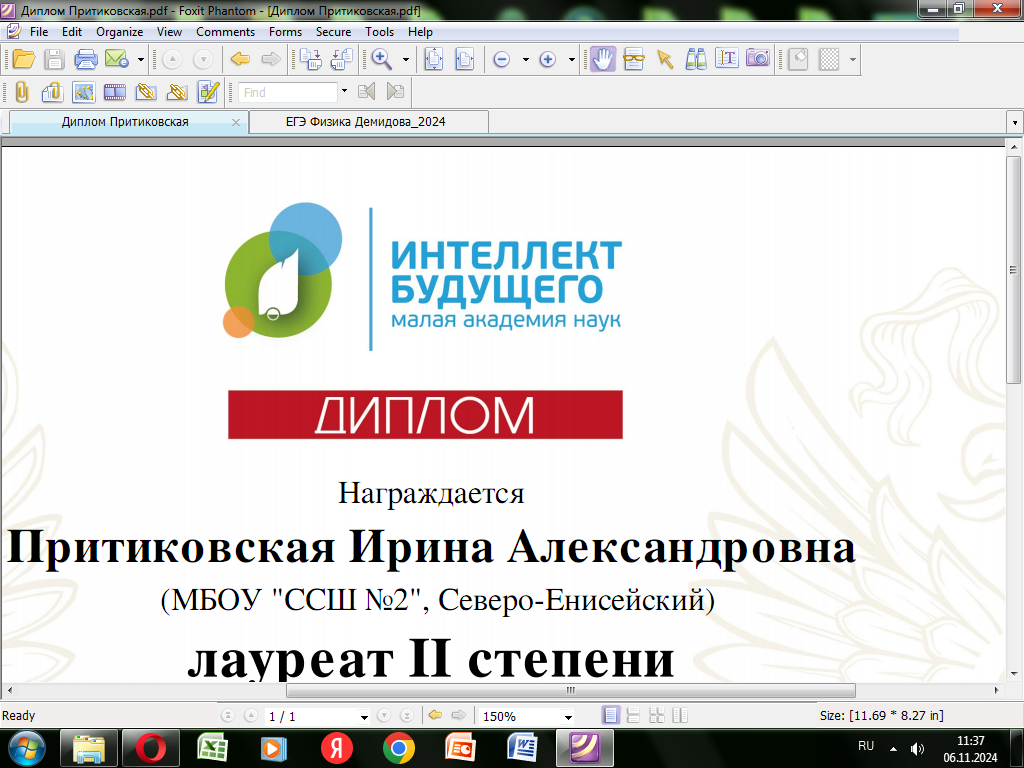This screenshot has width=1024, height=768.
Task: Click the vertical scrollbar thumb
Action: [x=1014, y=270]
